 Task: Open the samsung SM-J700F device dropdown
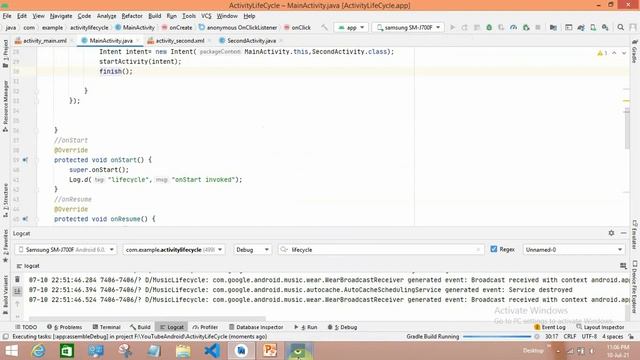click(409, 27)
